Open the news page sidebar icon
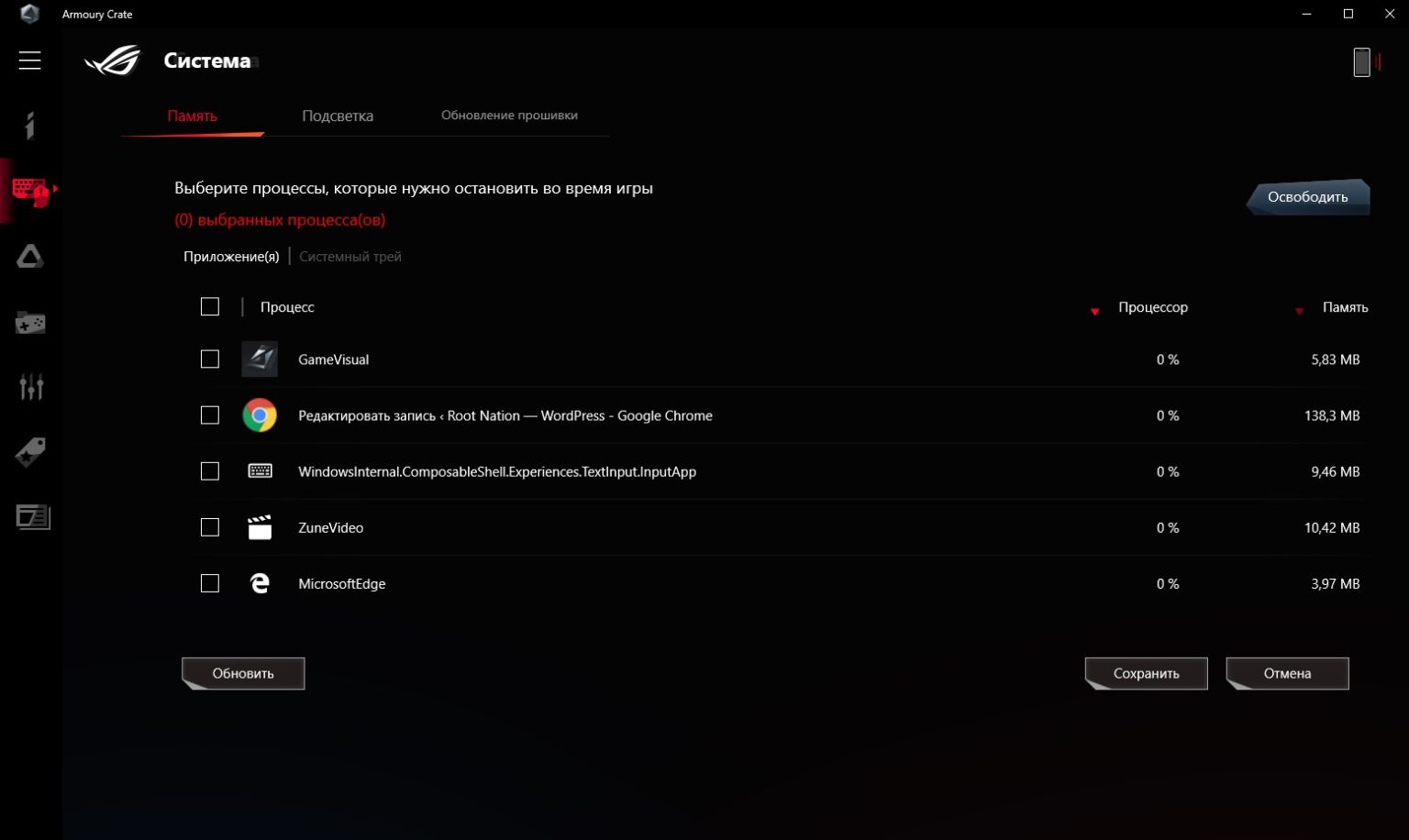The image size is (1409, 840). pos(33,517)
